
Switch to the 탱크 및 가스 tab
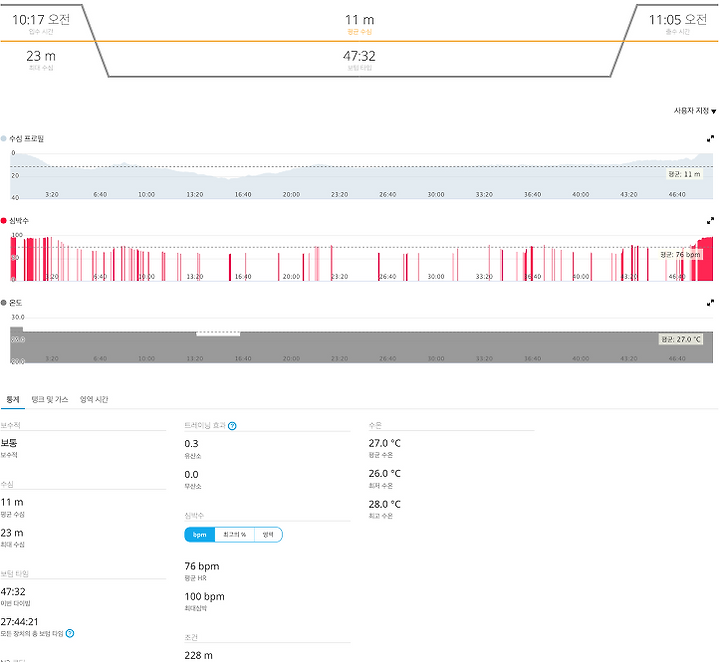tap(50, 399)
